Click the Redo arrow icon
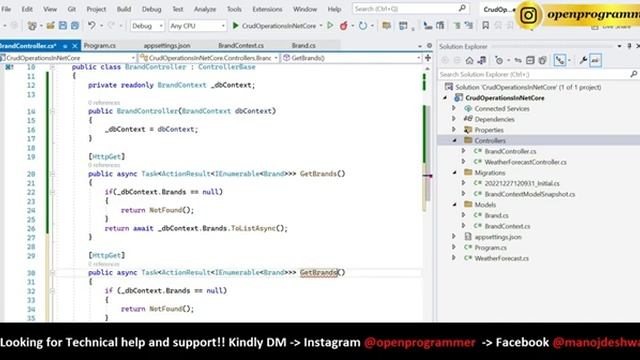This screenshot has height=360, width=640. click(111, 25)
